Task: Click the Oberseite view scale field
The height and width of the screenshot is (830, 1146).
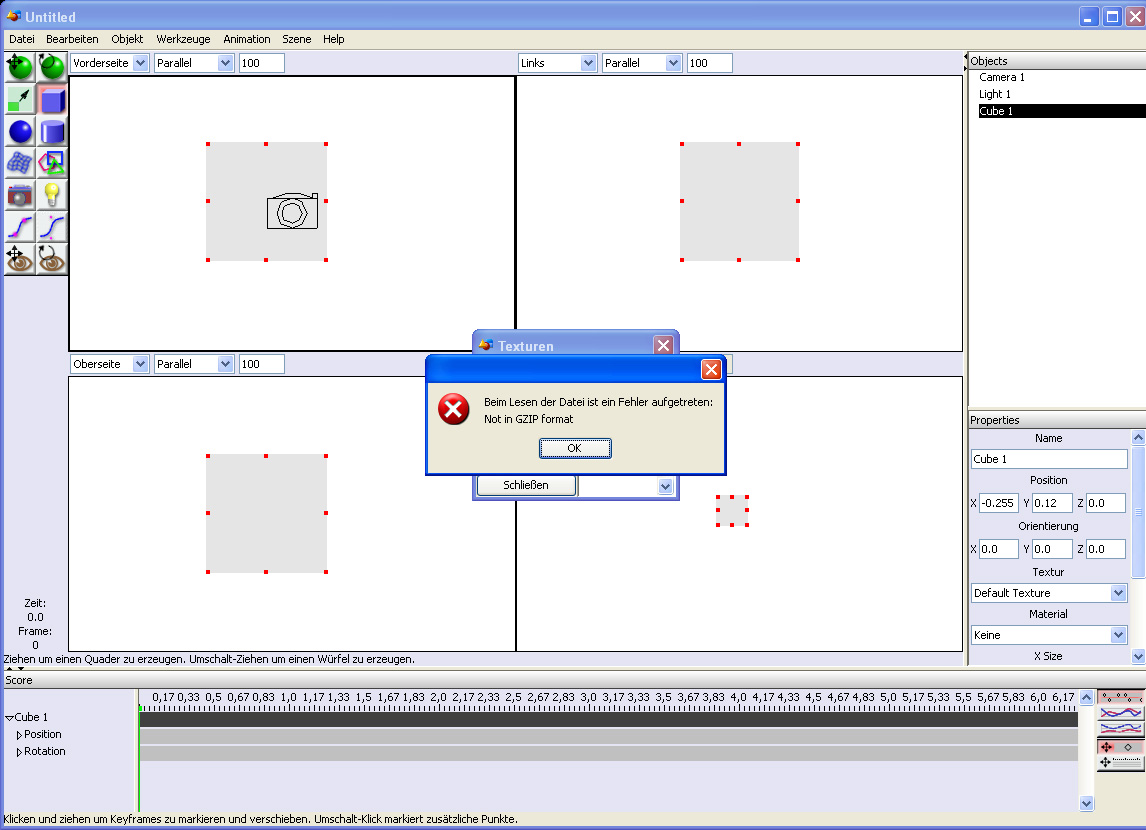Action: click(x=262, y=364)
